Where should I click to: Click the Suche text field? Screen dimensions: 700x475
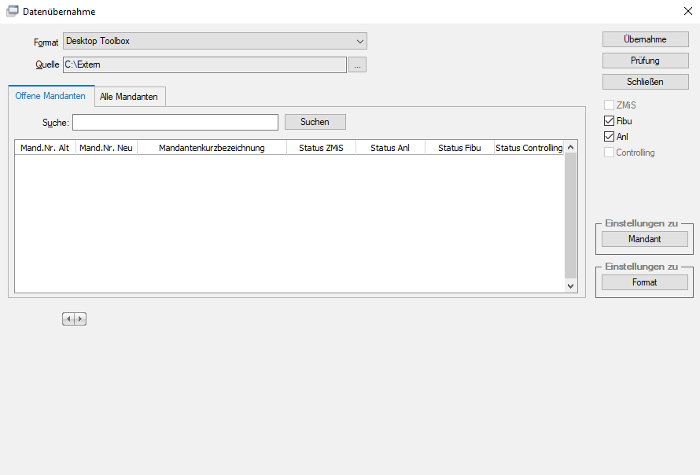pyautogui.click(x=175, y=122)
